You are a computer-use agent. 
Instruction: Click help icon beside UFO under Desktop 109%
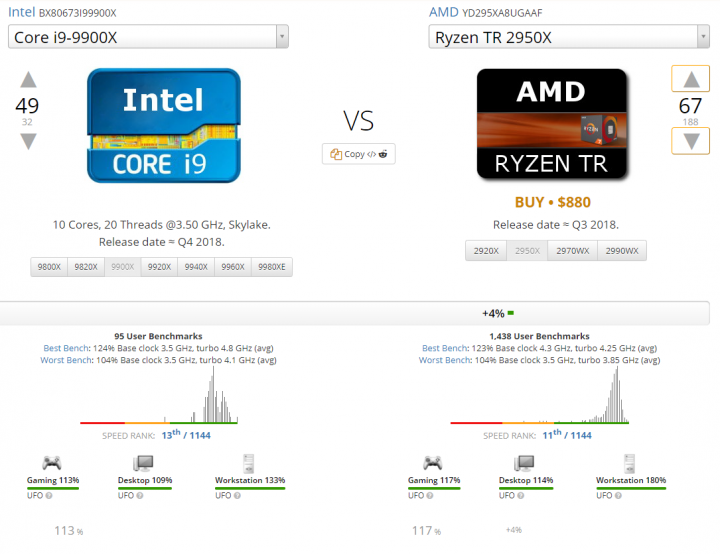click(x=140, y=496)
